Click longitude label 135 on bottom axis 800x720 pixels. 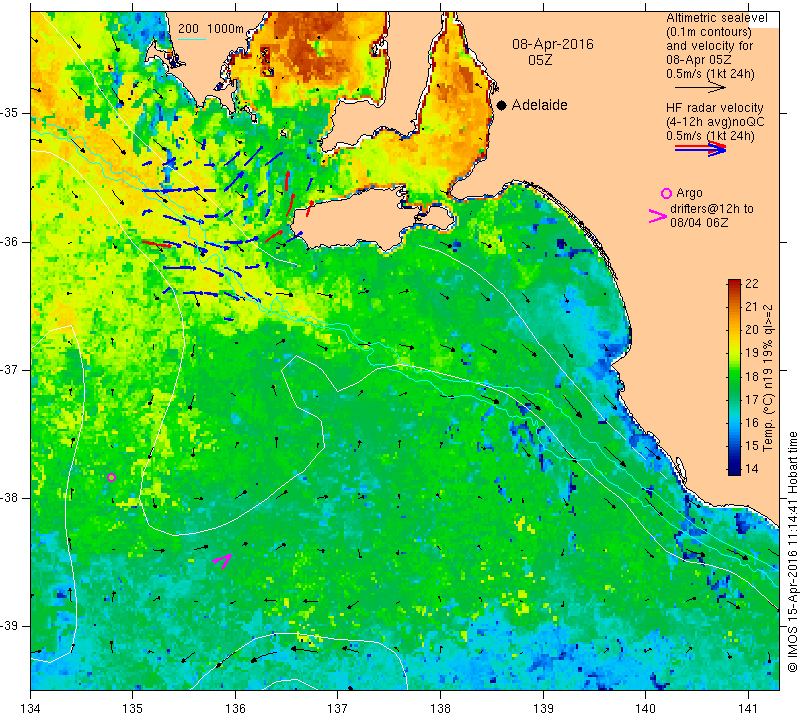point(133,709)
